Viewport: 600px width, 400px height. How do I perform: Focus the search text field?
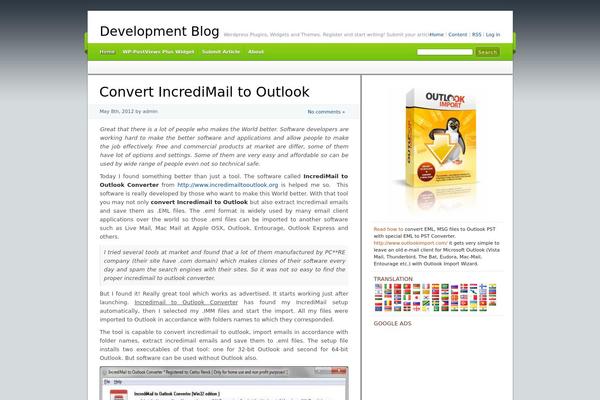445,52
